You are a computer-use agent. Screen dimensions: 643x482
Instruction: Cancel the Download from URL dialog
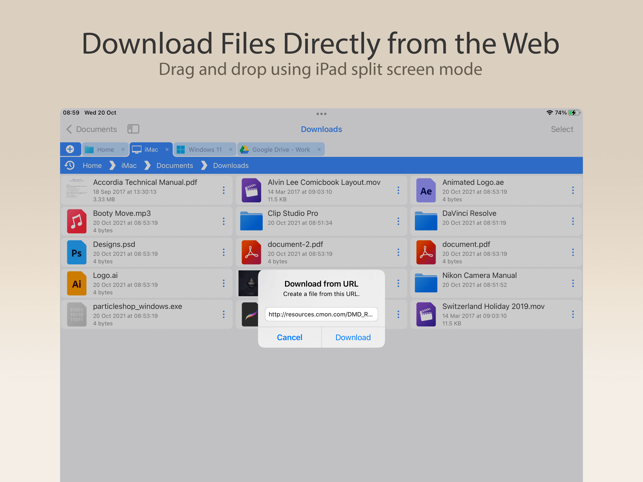point(290,337)
